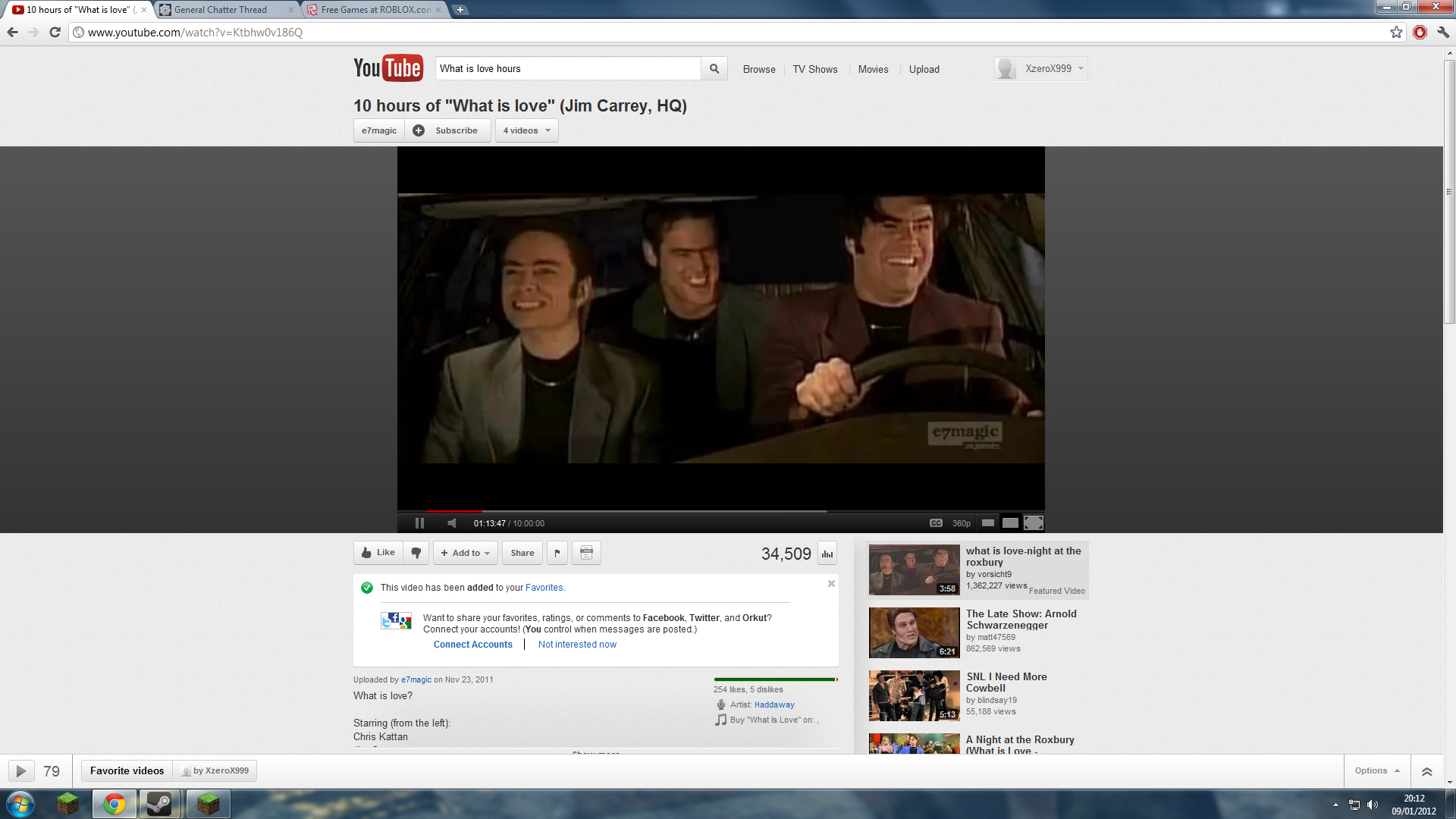This screenshot has height=819, width=1456.
Task: Play the Favorite videos playlist
Action: (21, 771)
